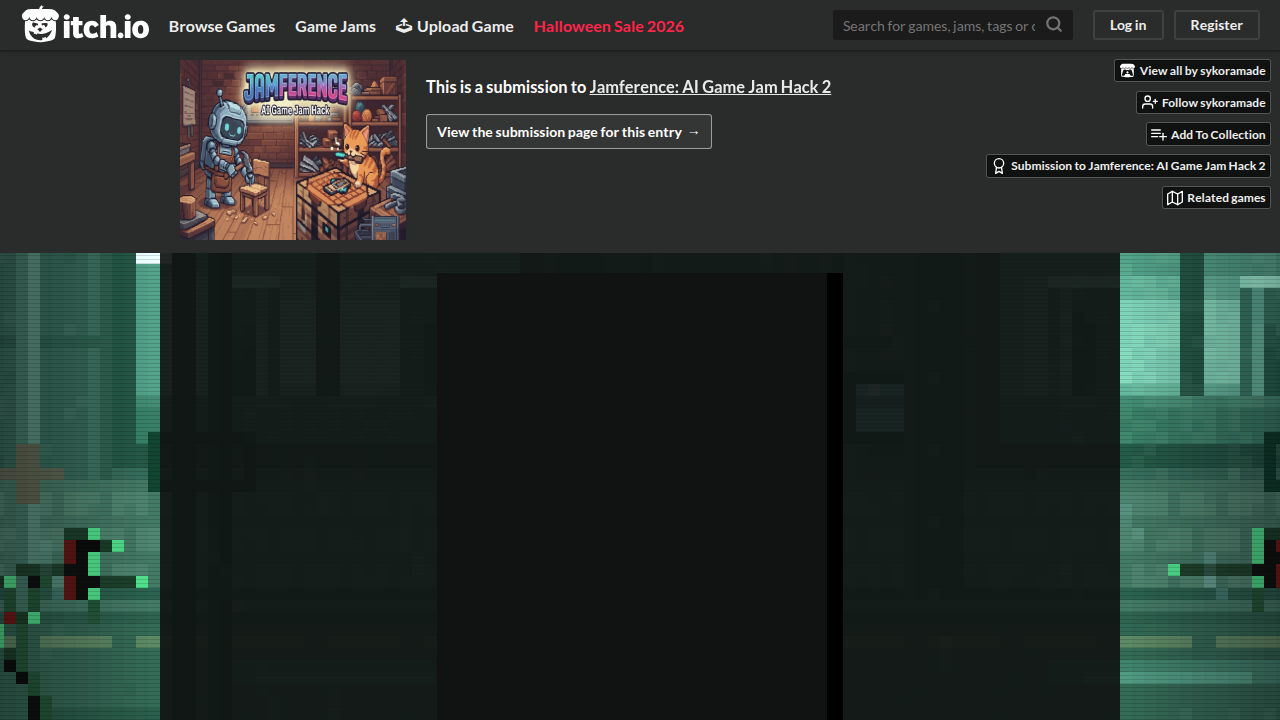View all by sykoramade
Viewport: 1280px width, 720px height.
(1192, 71)
